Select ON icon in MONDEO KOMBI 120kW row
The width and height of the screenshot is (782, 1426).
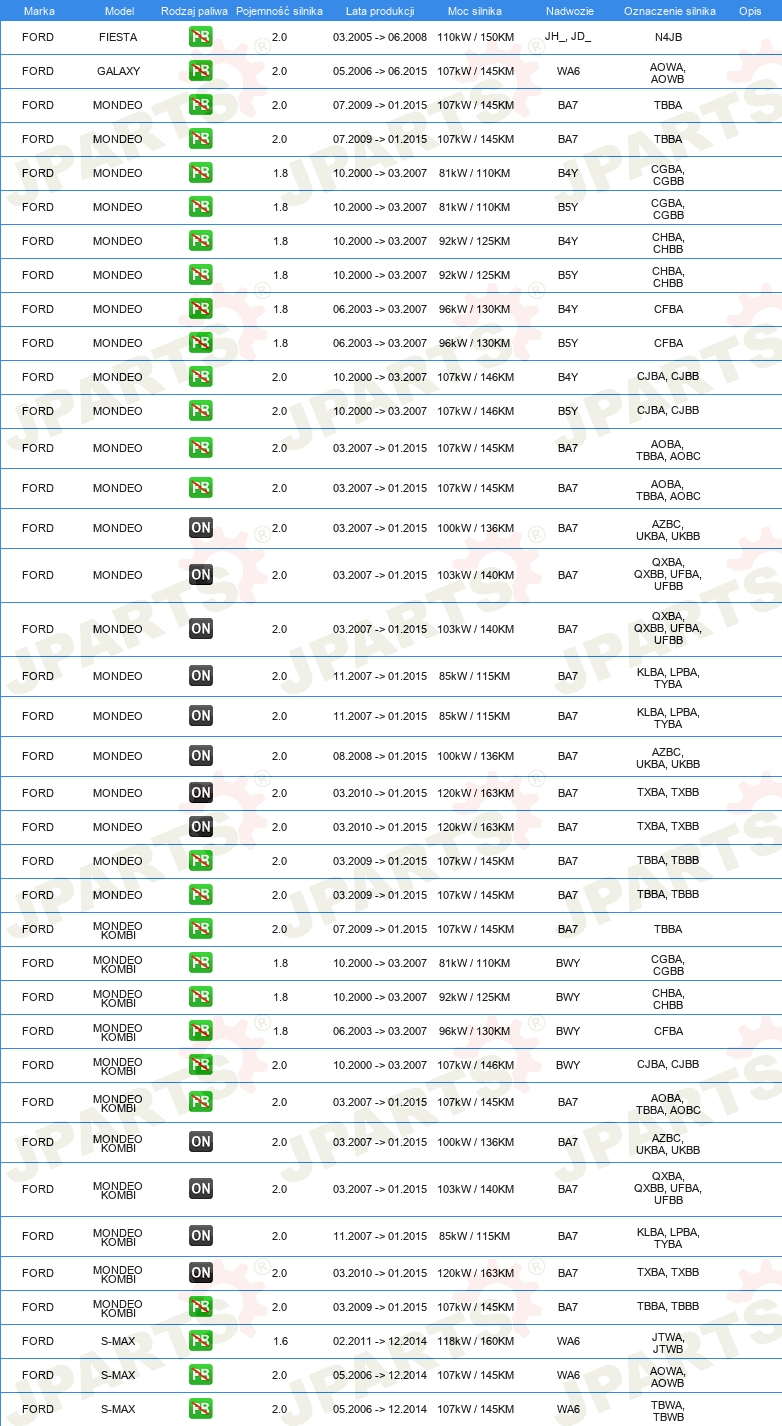click(200, 1273)
